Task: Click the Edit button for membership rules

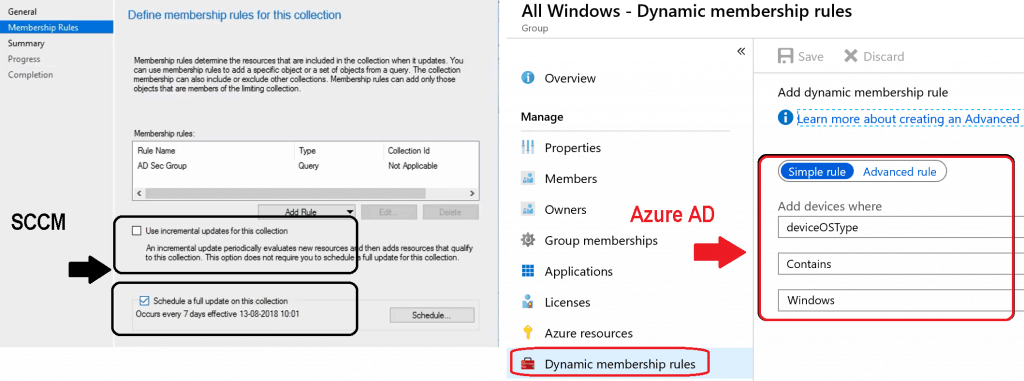Action: pos(389,212)
